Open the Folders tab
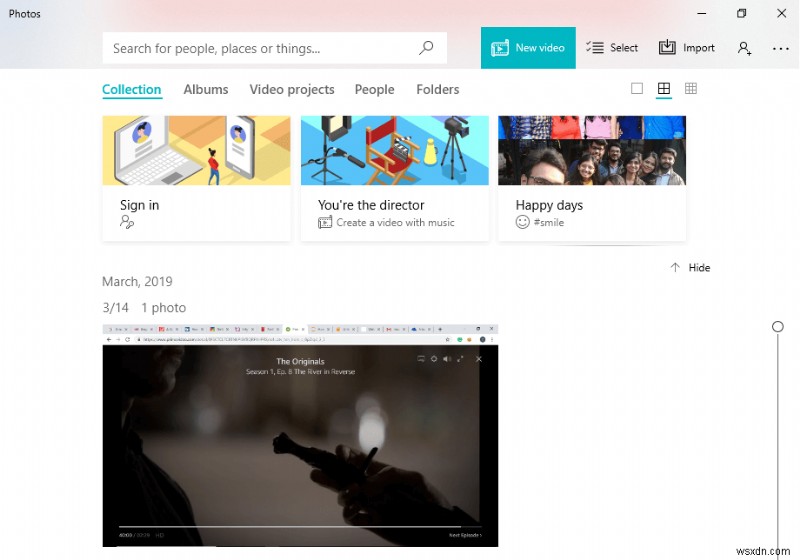 [x=438, y=90]
